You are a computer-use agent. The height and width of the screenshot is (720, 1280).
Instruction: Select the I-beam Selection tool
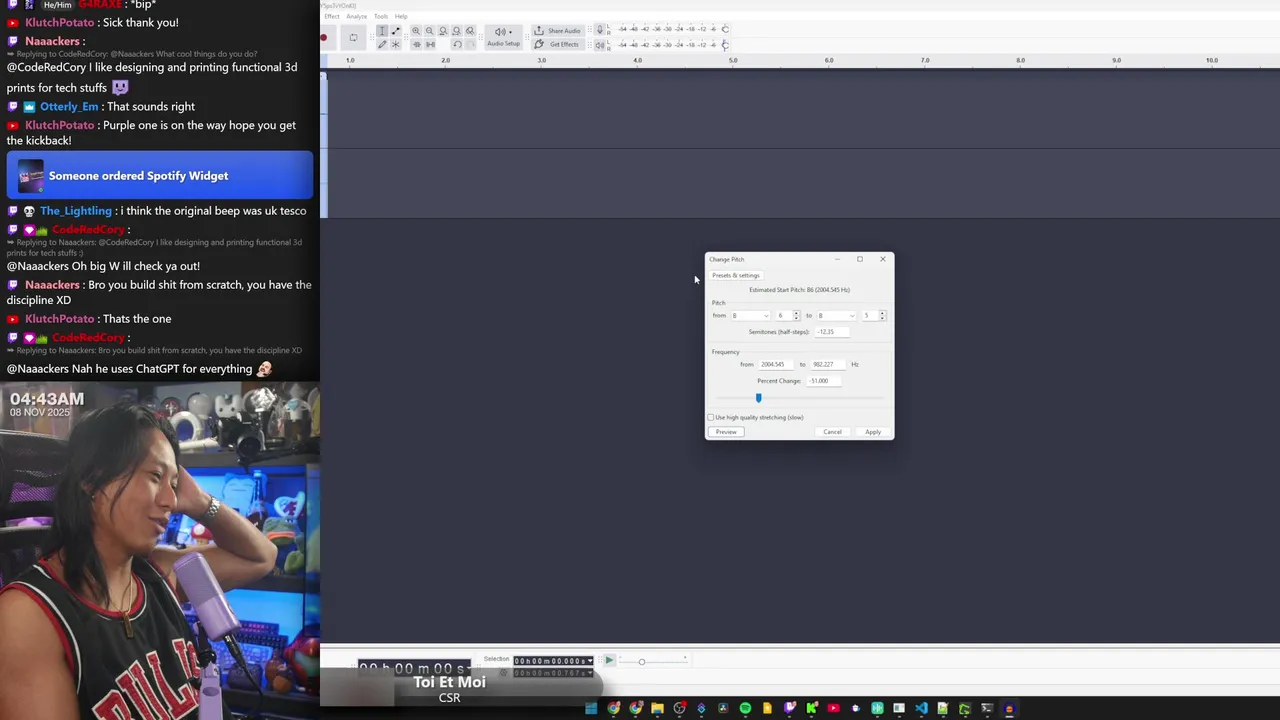pos(382,31)
